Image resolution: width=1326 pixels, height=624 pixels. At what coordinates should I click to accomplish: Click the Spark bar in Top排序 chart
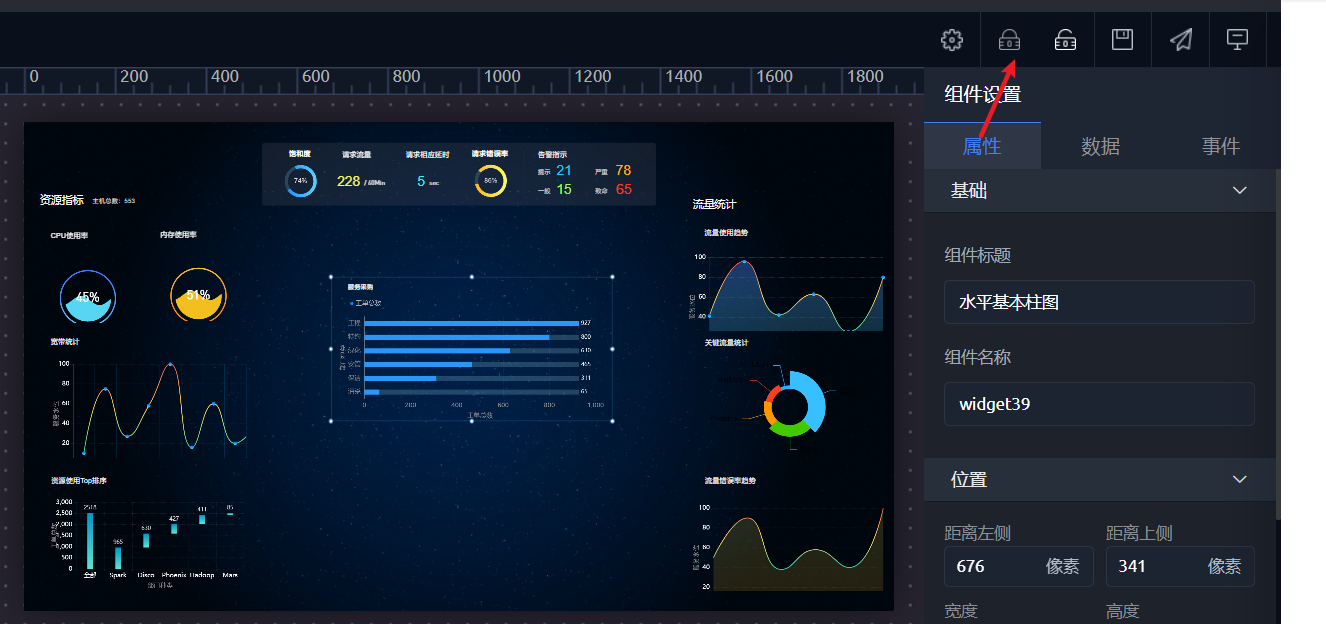coord(118,558)
